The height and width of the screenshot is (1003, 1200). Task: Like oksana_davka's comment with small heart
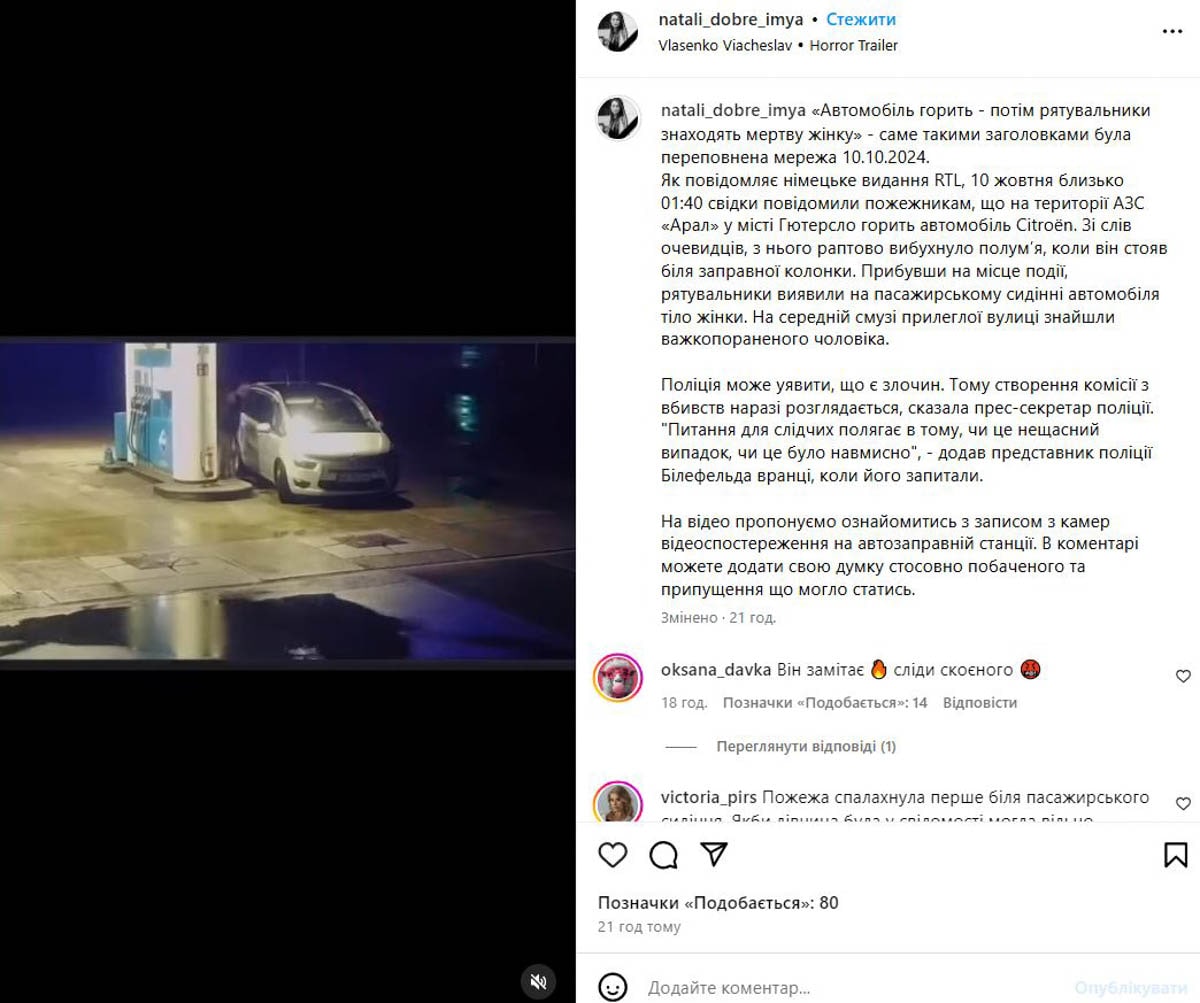(x=1183, y=677)
